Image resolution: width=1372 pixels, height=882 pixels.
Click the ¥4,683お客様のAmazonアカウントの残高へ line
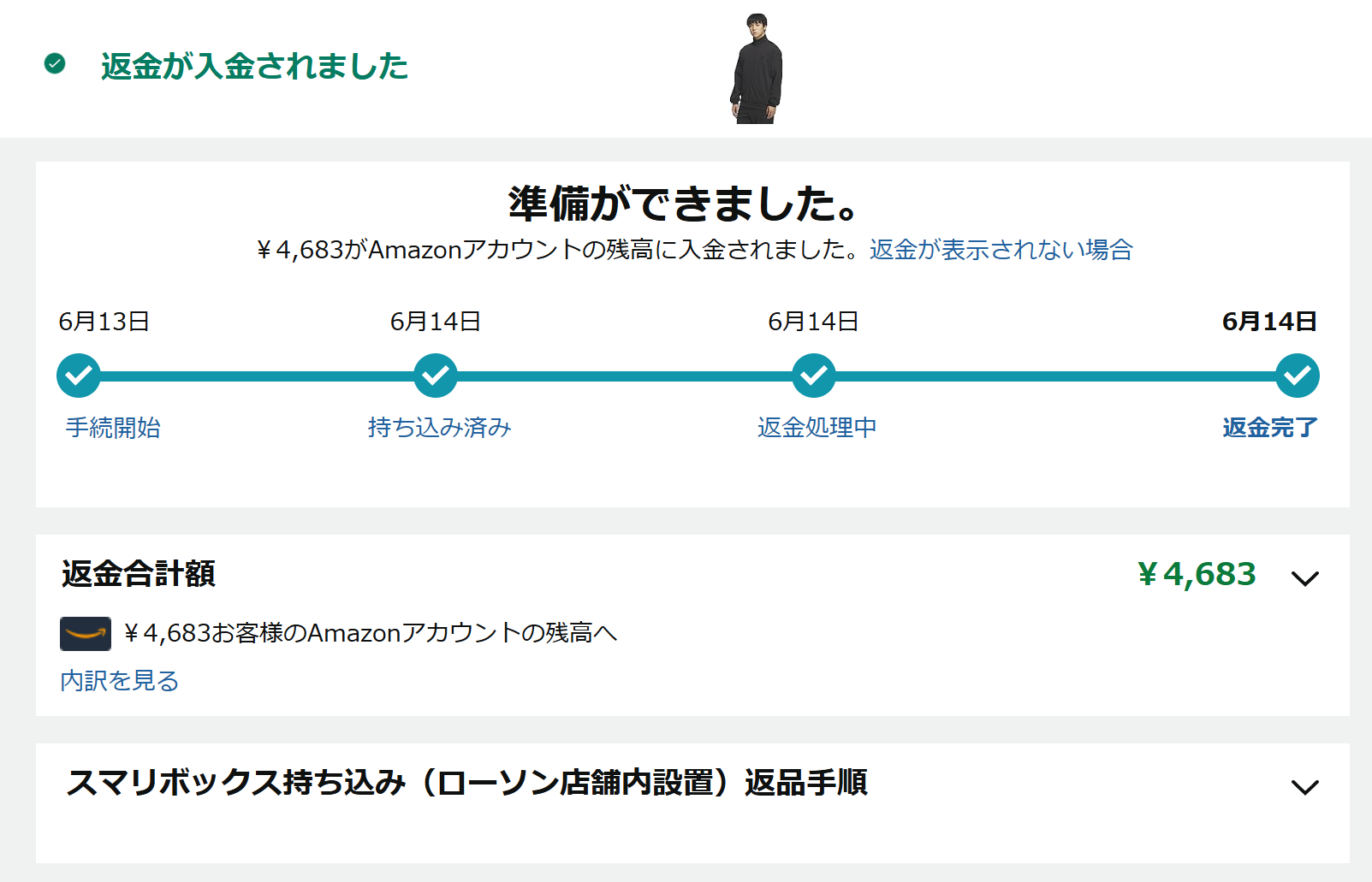pos(370,633)
